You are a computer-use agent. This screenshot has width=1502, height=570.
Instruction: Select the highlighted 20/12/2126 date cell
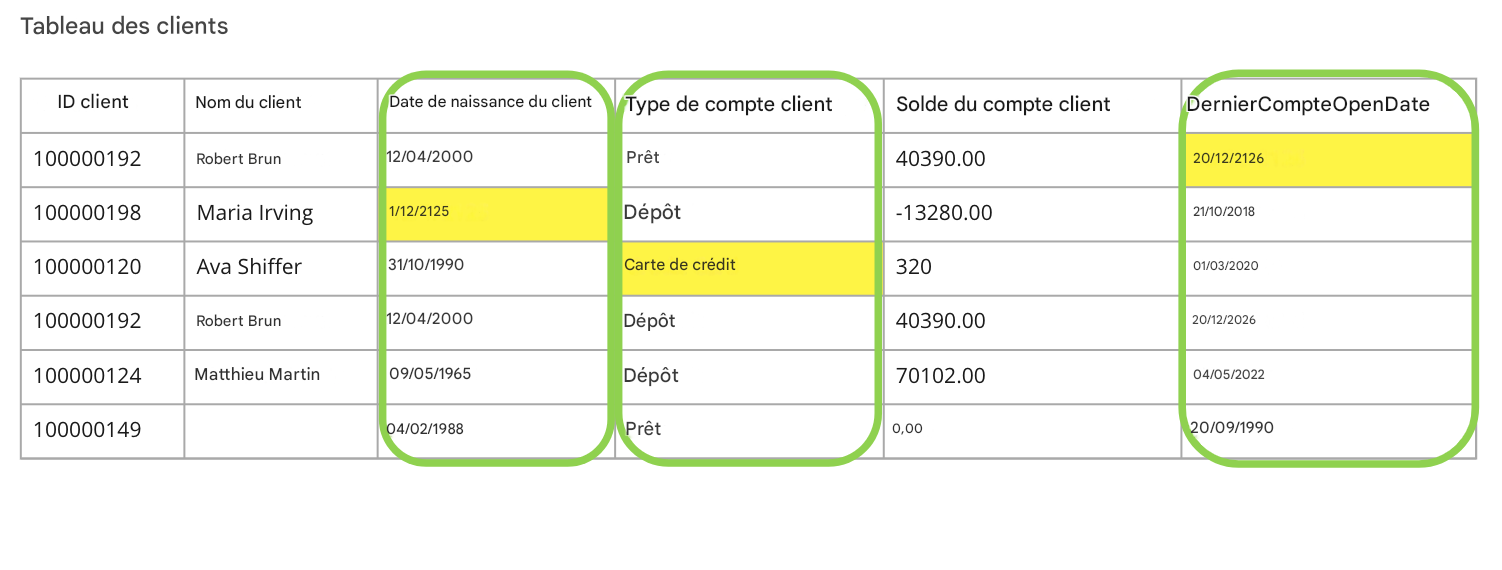(x=1228, y=158)
